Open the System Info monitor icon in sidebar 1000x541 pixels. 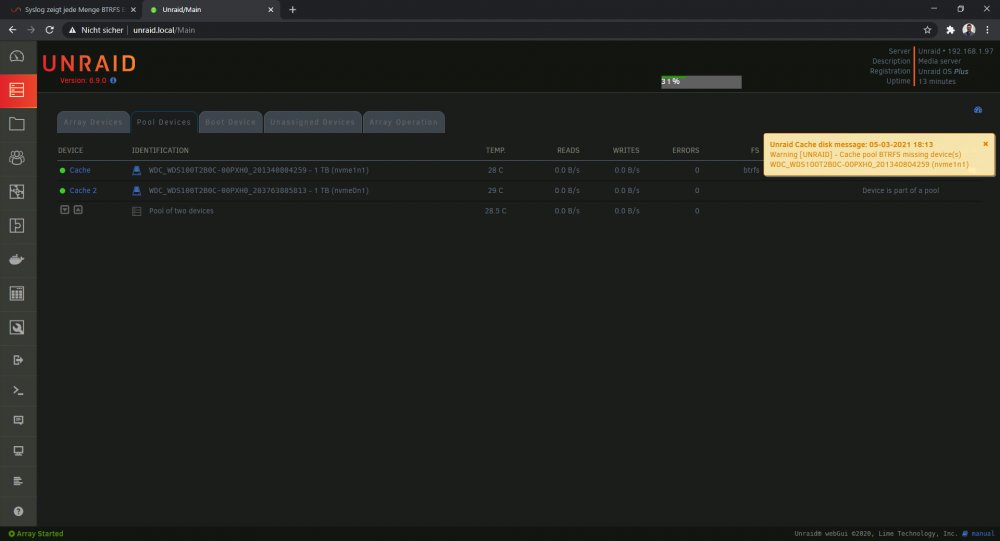(x=18, y=451)
